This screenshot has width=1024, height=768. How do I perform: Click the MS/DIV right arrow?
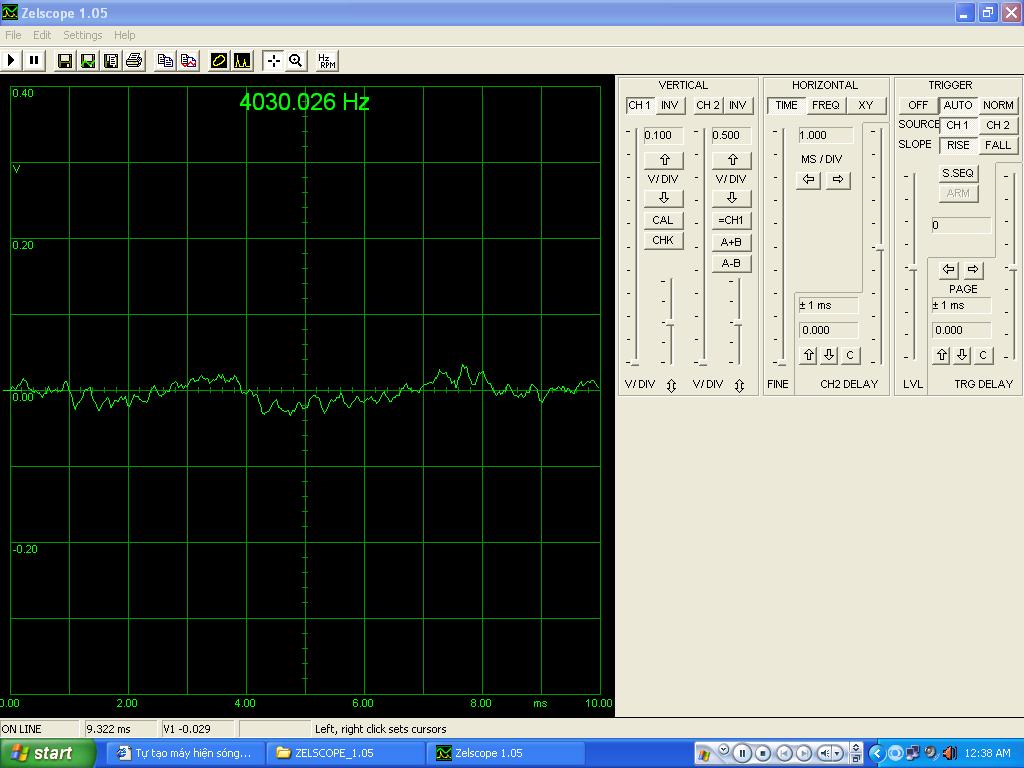point(838,180)
